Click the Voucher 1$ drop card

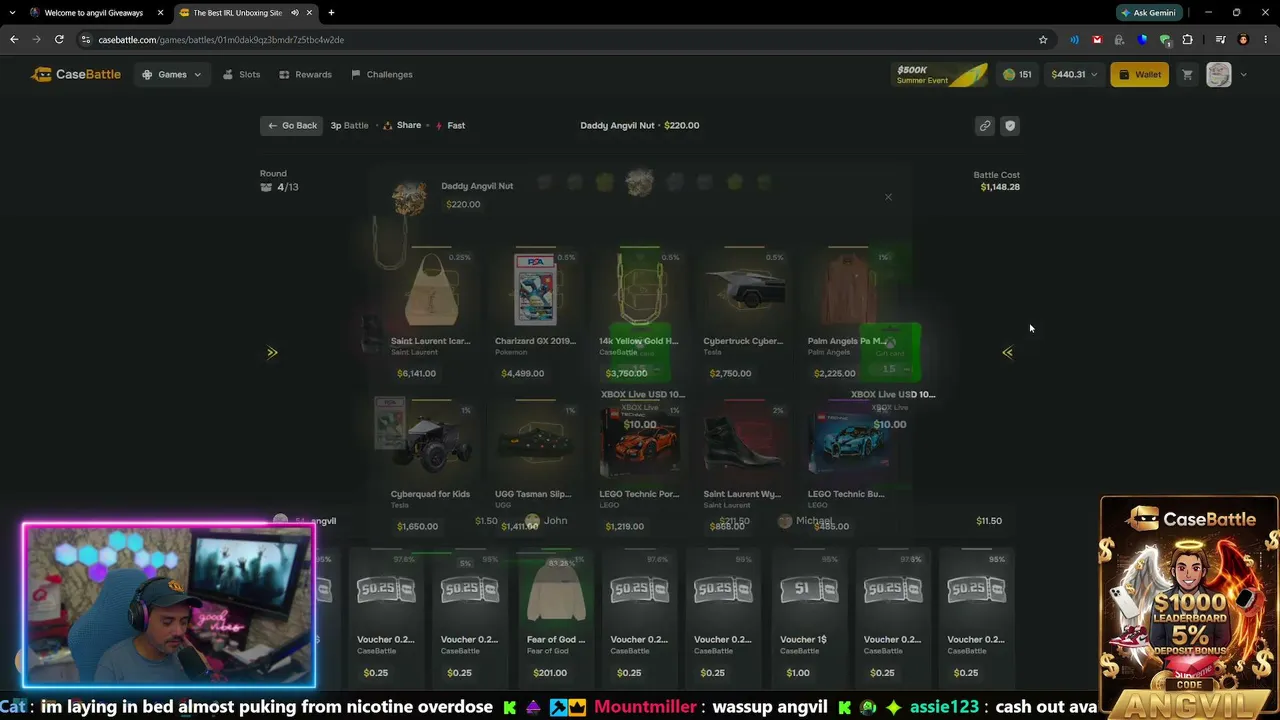click(806, 616)
